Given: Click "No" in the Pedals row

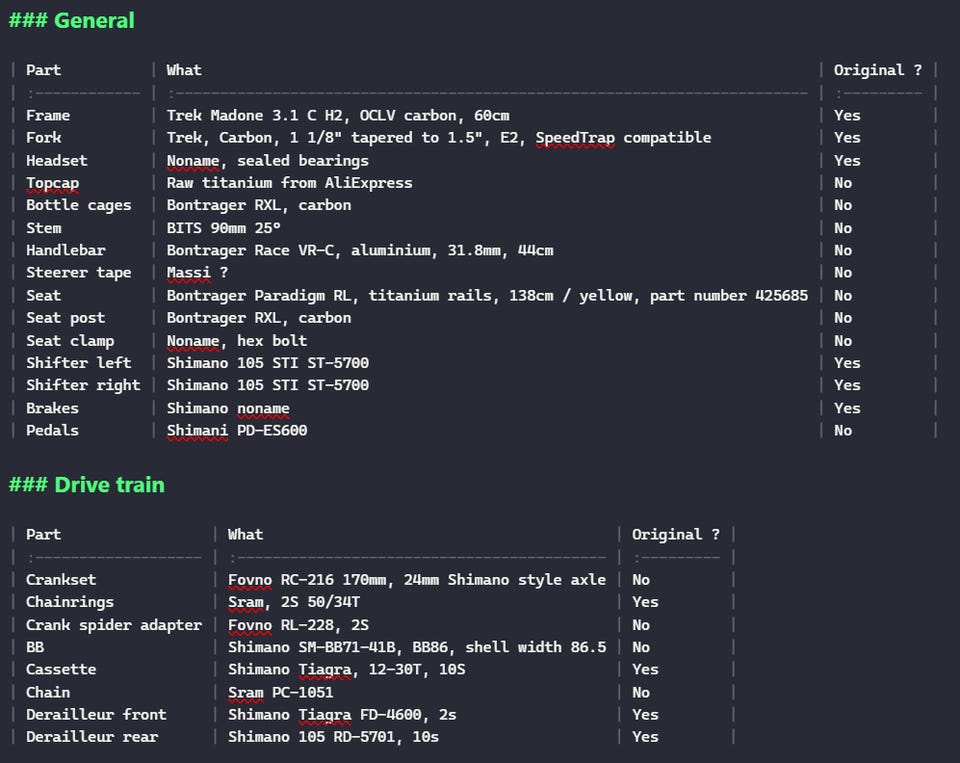Looking at the screenshot, I should 843,431.
